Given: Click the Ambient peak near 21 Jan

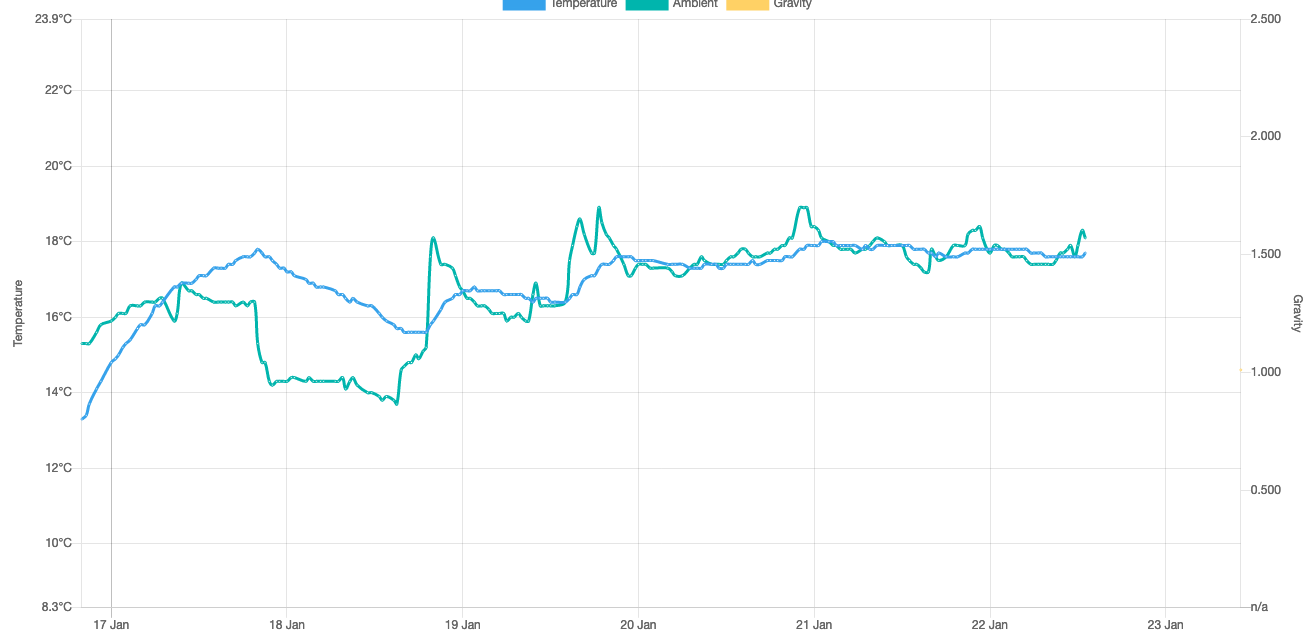Looking at the screenshot, I should [802, 208].
